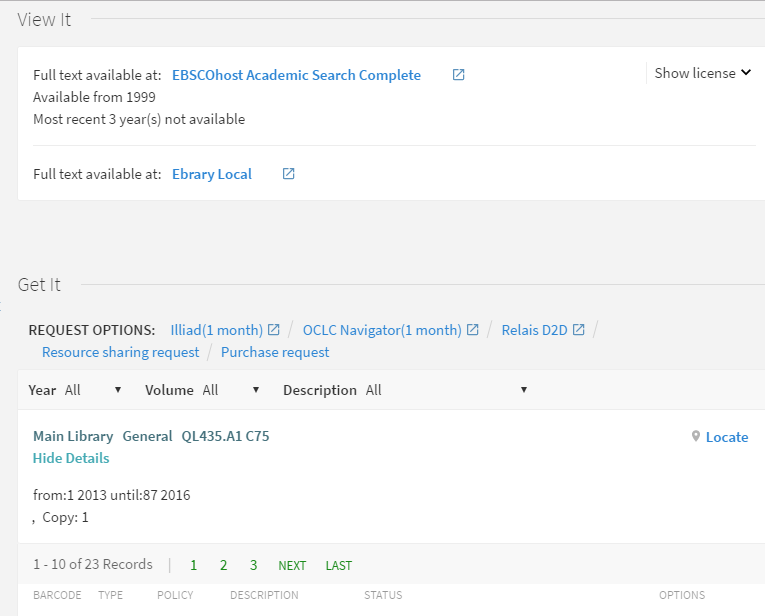Go to page 3 of records
The image size is (765, 616).
(x=253, y=565)
